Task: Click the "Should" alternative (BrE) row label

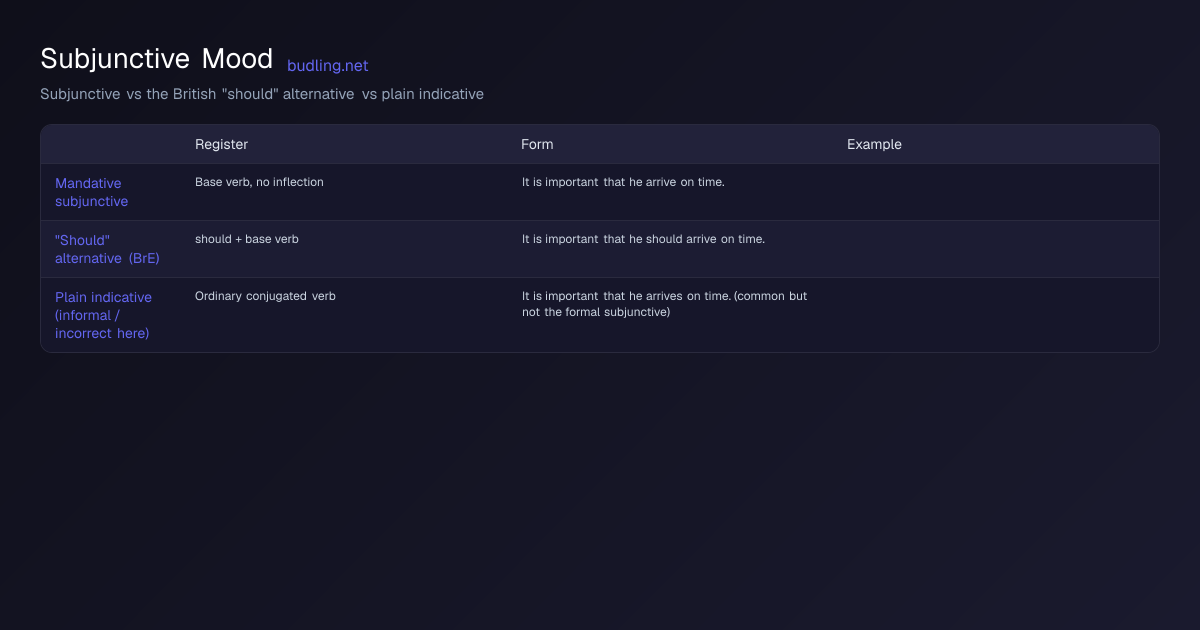Action: tap(107, 249)
